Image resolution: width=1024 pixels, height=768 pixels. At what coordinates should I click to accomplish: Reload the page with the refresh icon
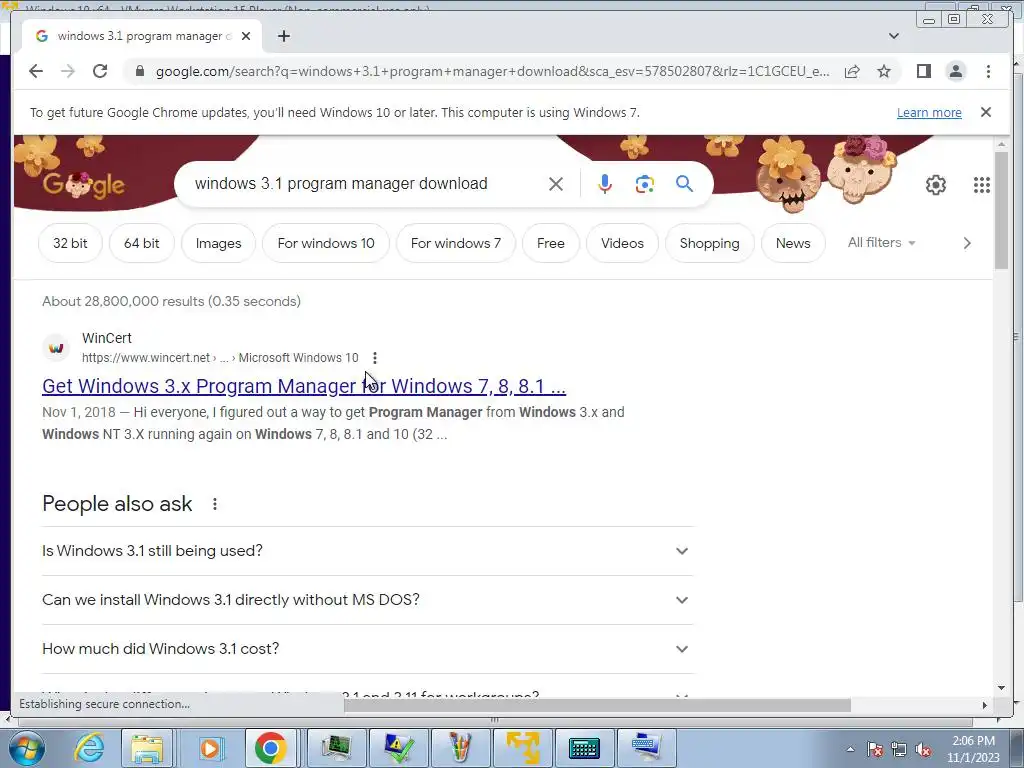point(100,71)
